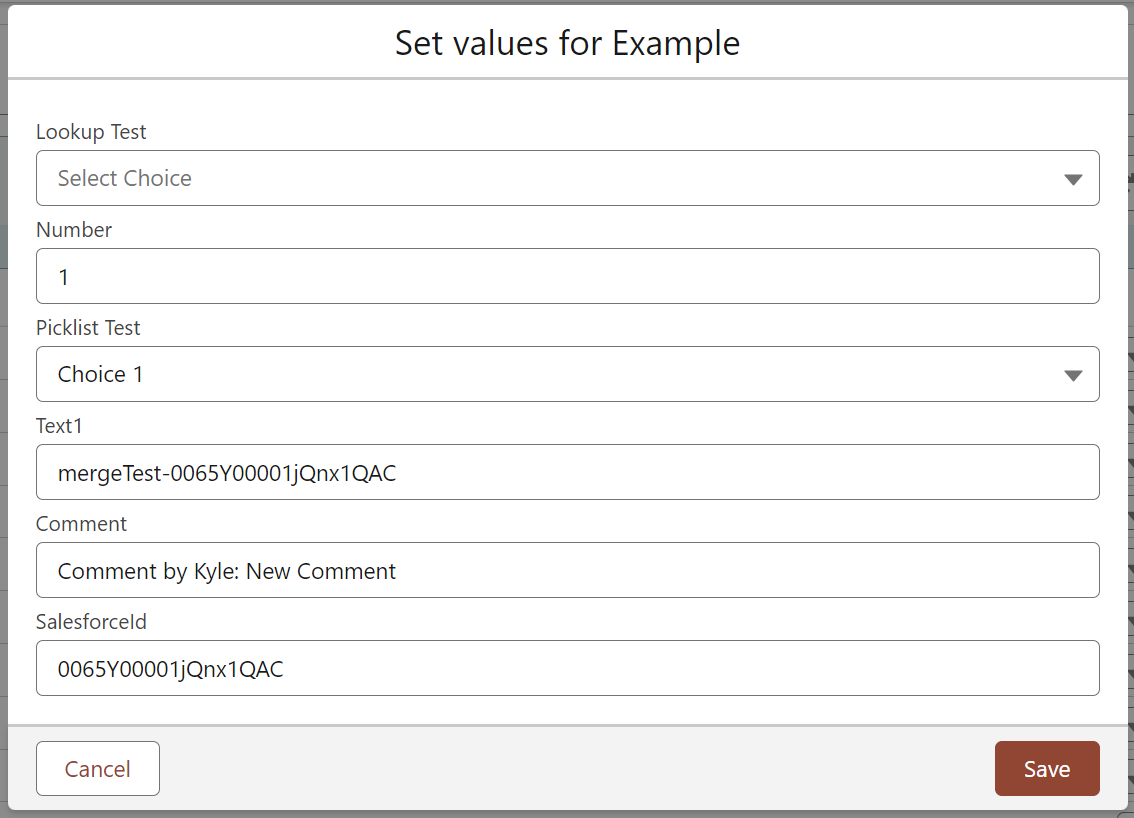Screen dimensions: 1134x818
Task: Click into the Number input field
Action: click(568, 276)
